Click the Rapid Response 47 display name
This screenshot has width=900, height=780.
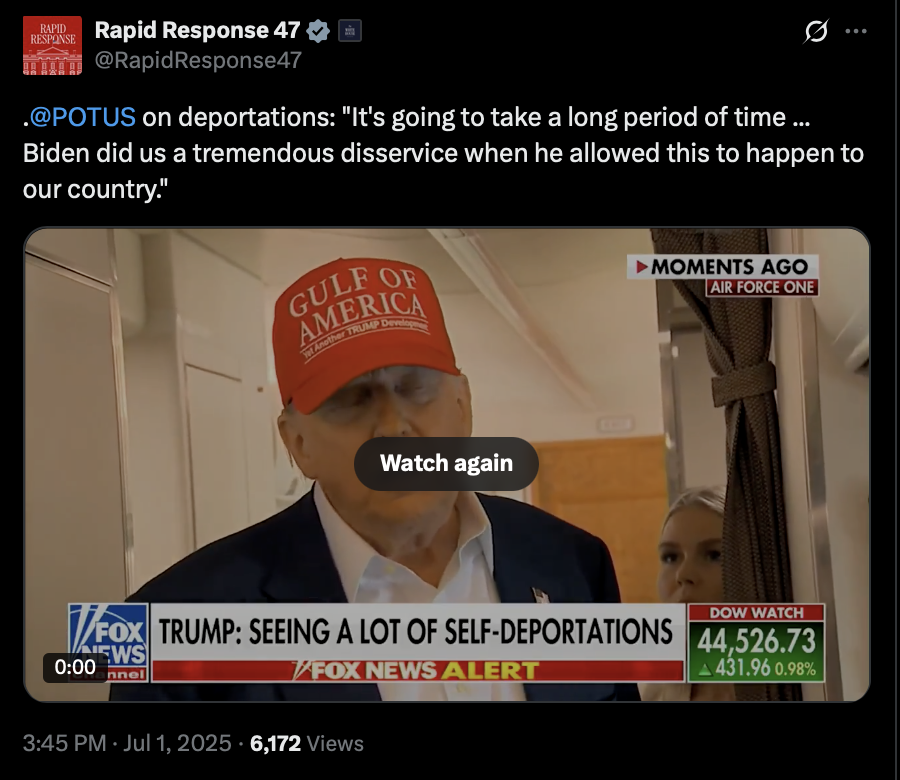[x=197, y=30]
